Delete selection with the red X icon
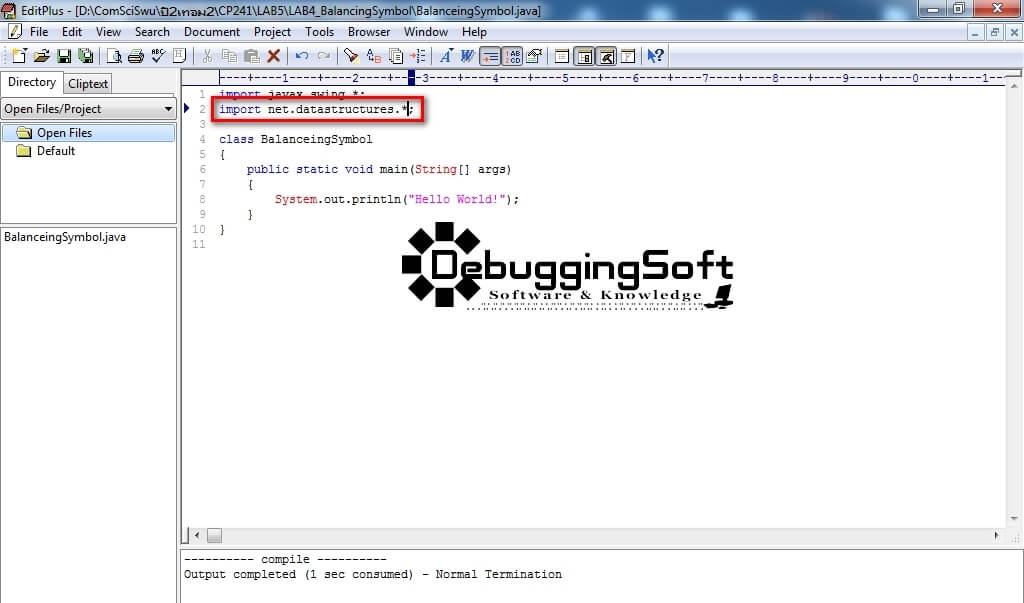The width and height of the screenshot is (1024, 603). click(274, 56)
